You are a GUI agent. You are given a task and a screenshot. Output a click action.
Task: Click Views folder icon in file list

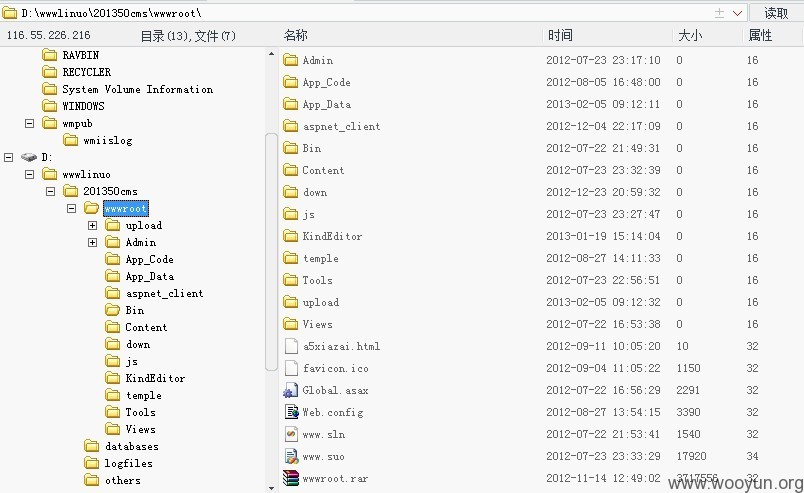tap(291, 324)
